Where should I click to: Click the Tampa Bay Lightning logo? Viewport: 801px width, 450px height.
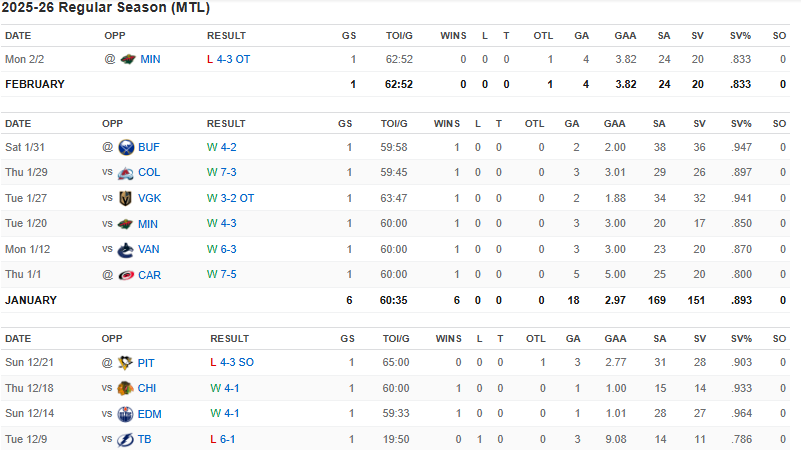click(x=126, y=439)
